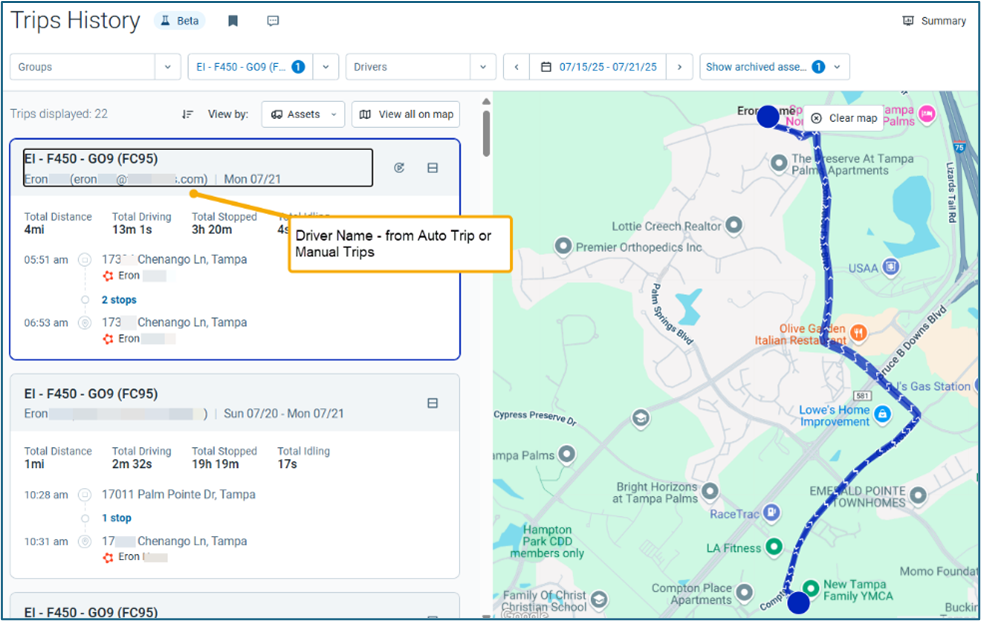Click the sort order icon
This screenshot has width=981, height=621.
187,114
